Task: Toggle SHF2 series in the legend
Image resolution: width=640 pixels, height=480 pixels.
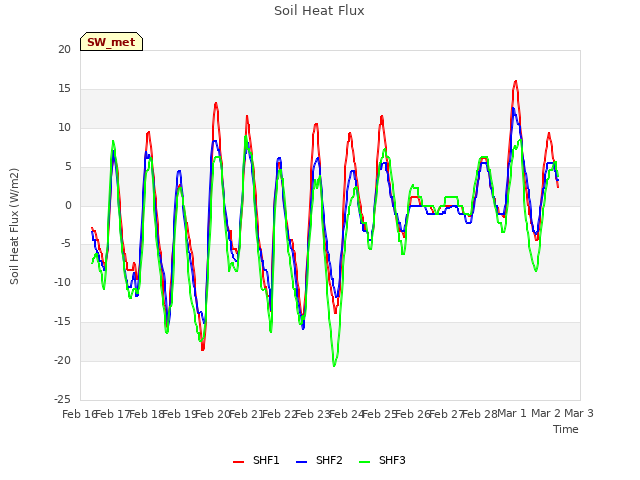Action: pyautogui.click(x=319, y=460)
